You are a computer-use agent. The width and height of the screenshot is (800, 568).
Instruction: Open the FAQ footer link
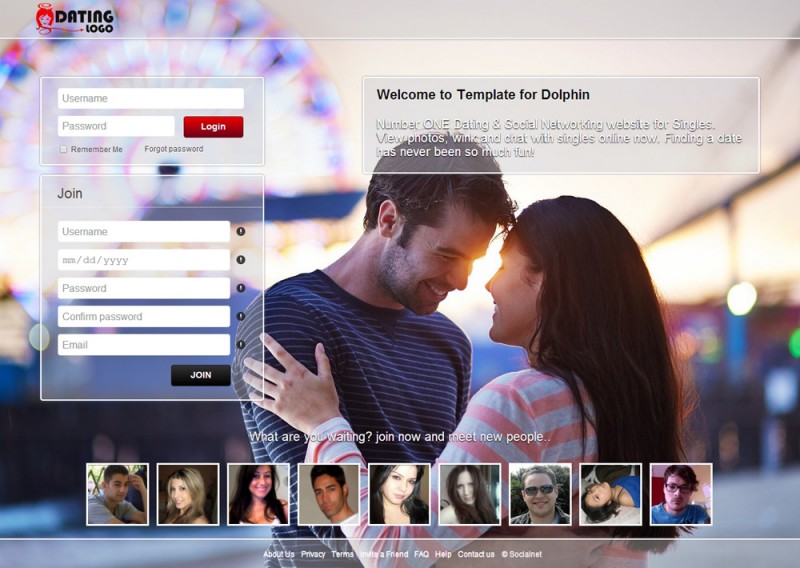[421, 554]
